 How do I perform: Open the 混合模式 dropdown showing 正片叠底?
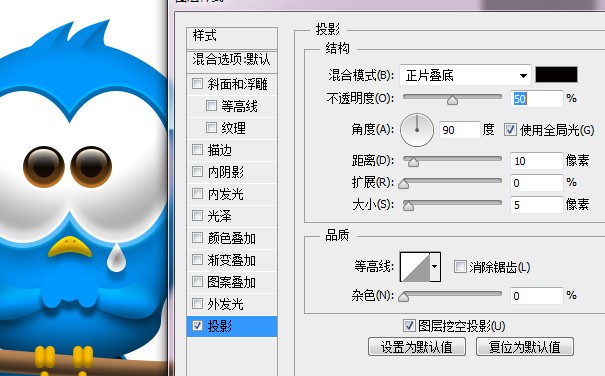click(x=465, y=75)
